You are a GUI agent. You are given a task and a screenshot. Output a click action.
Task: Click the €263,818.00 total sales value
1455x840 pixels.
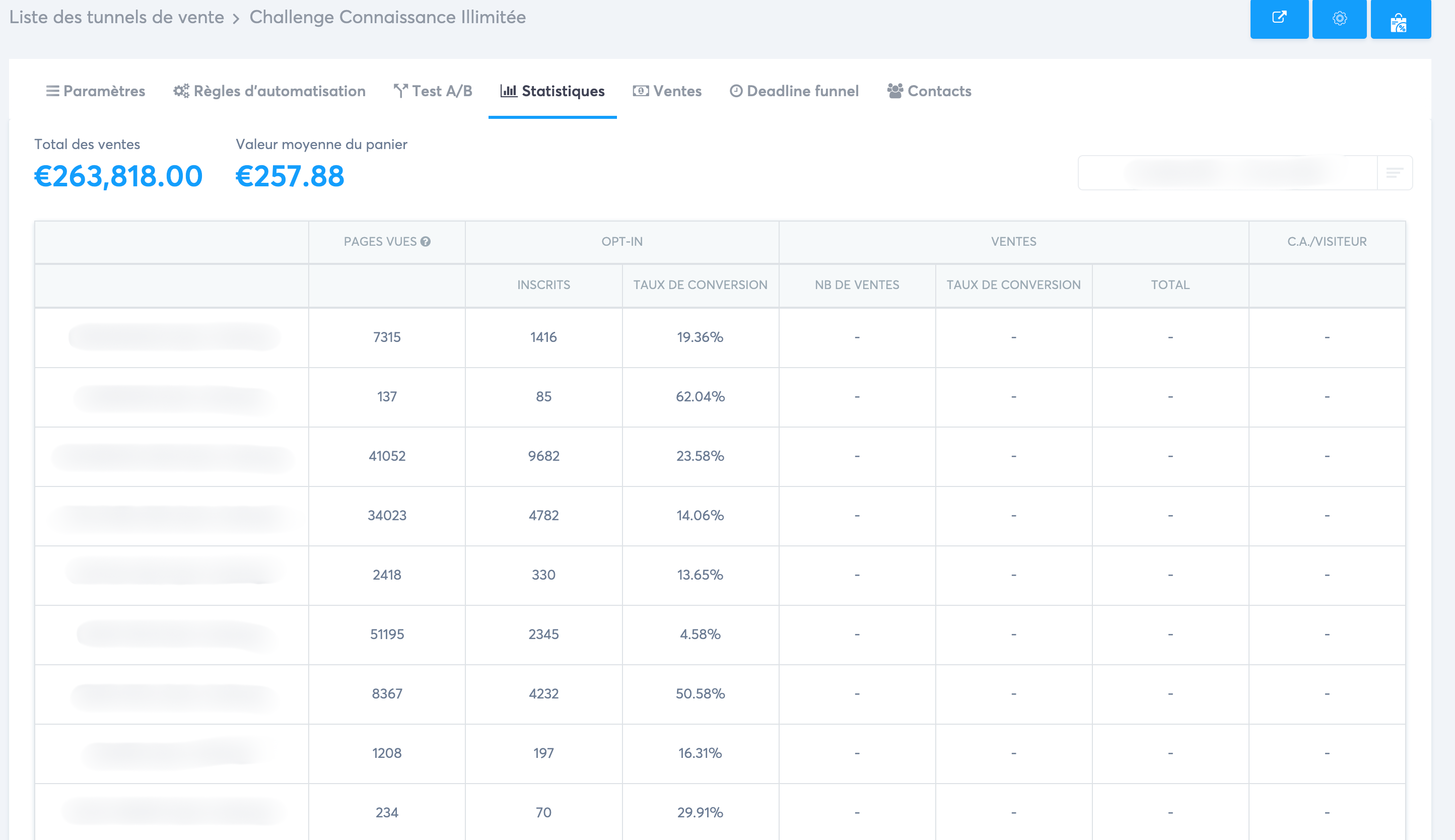(118, 176)
